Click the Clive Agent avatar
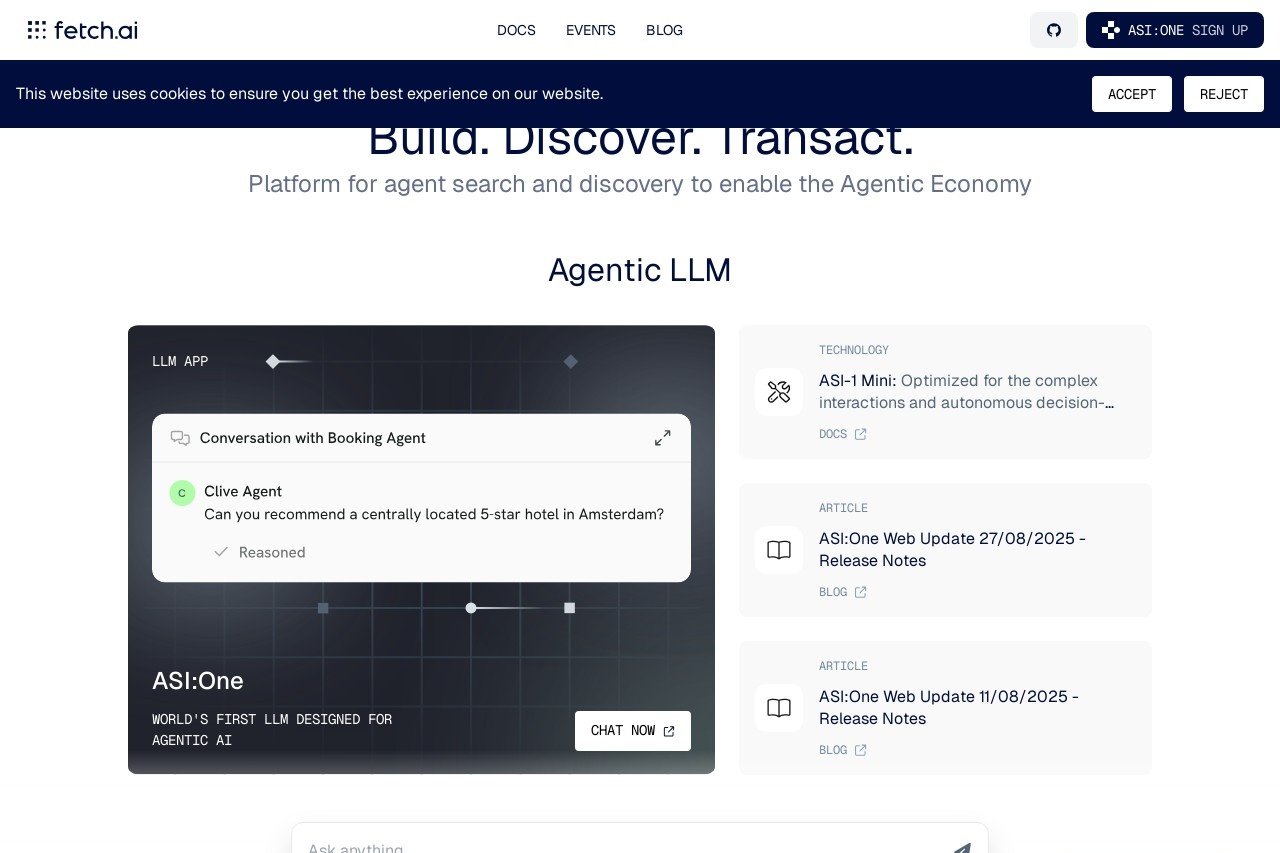Screen dimensions: 1280x853 (x=182, y=493)
